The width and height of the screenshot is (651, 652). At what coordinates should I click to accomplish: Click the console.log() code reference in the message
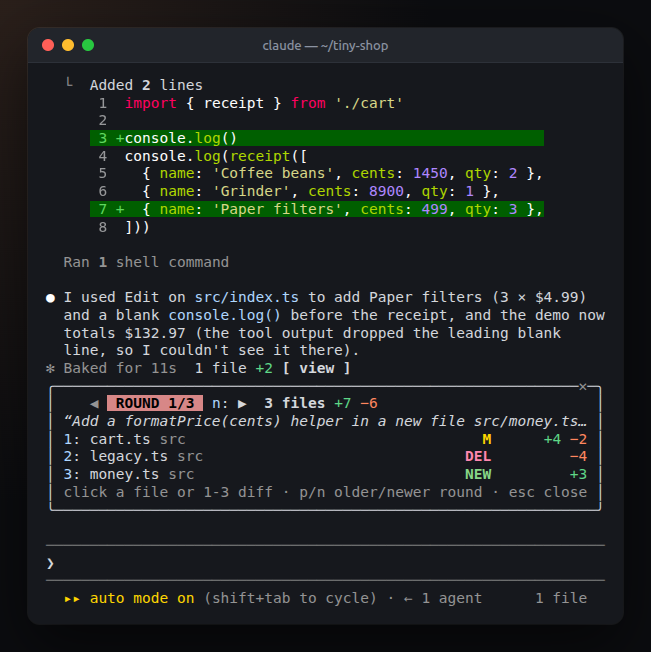(x=224, y=315)
